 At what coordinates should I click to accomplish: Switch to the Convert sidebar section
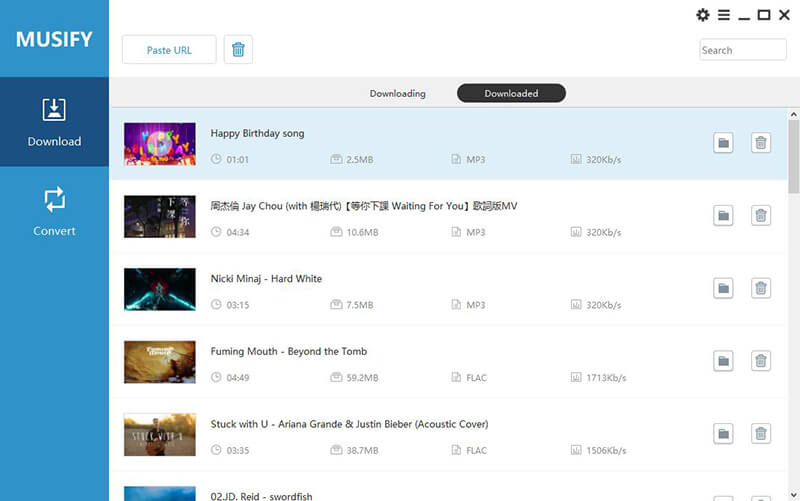(x=54, y=211)
